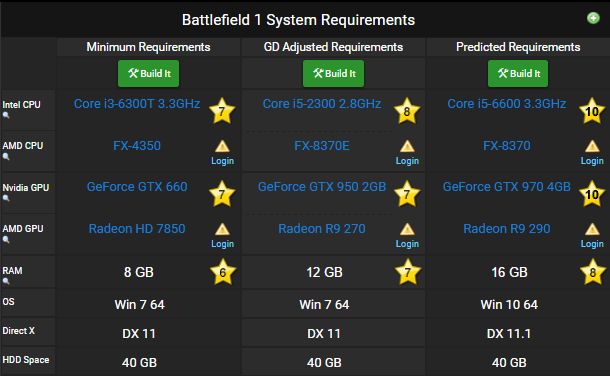The height and width of the screenshot is (376, 610).
Task: Click star rating 8 next to Core i5-2300
Action: (407, 111)
